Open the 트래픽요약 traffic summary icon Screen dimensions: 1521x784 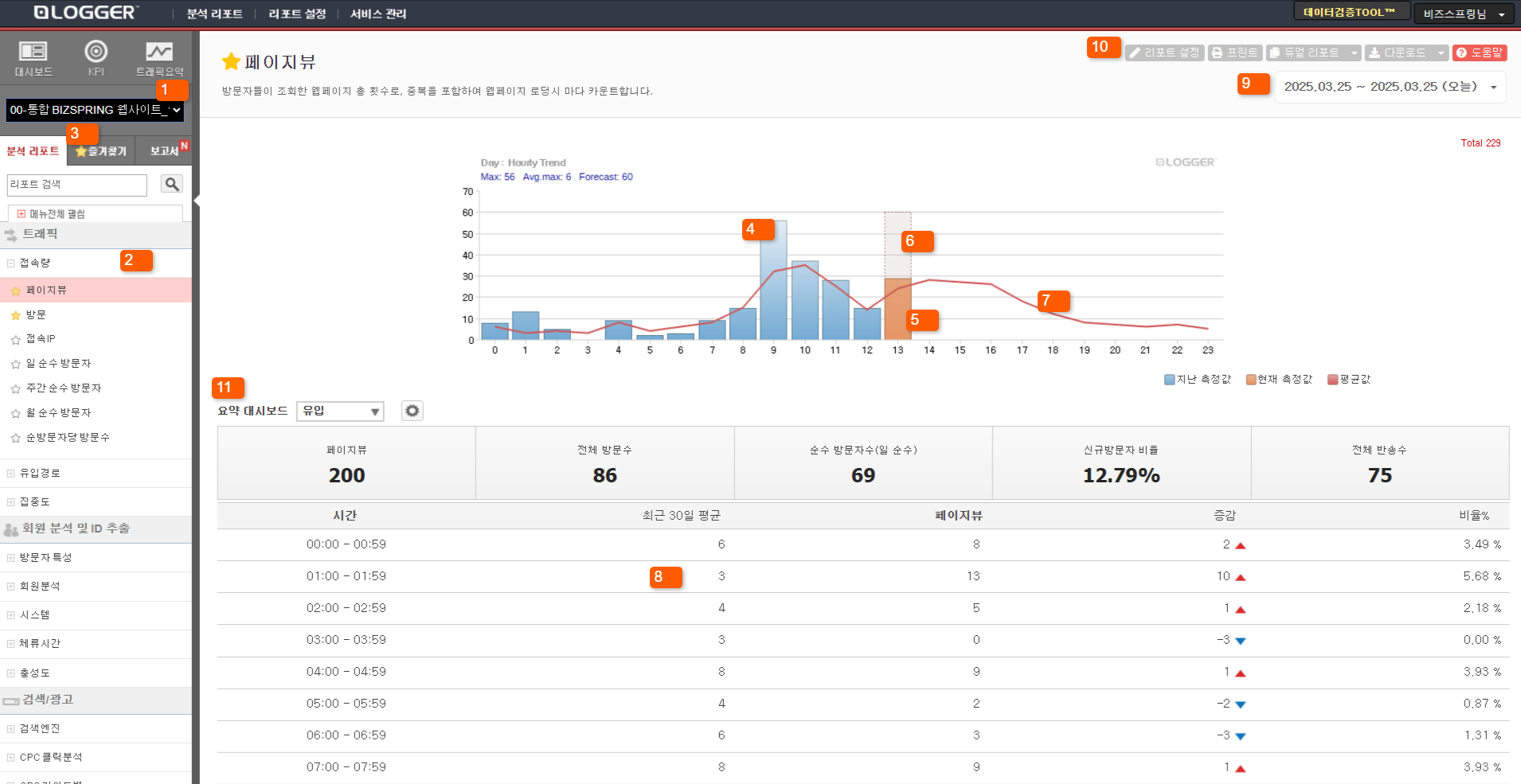point(159,59)
